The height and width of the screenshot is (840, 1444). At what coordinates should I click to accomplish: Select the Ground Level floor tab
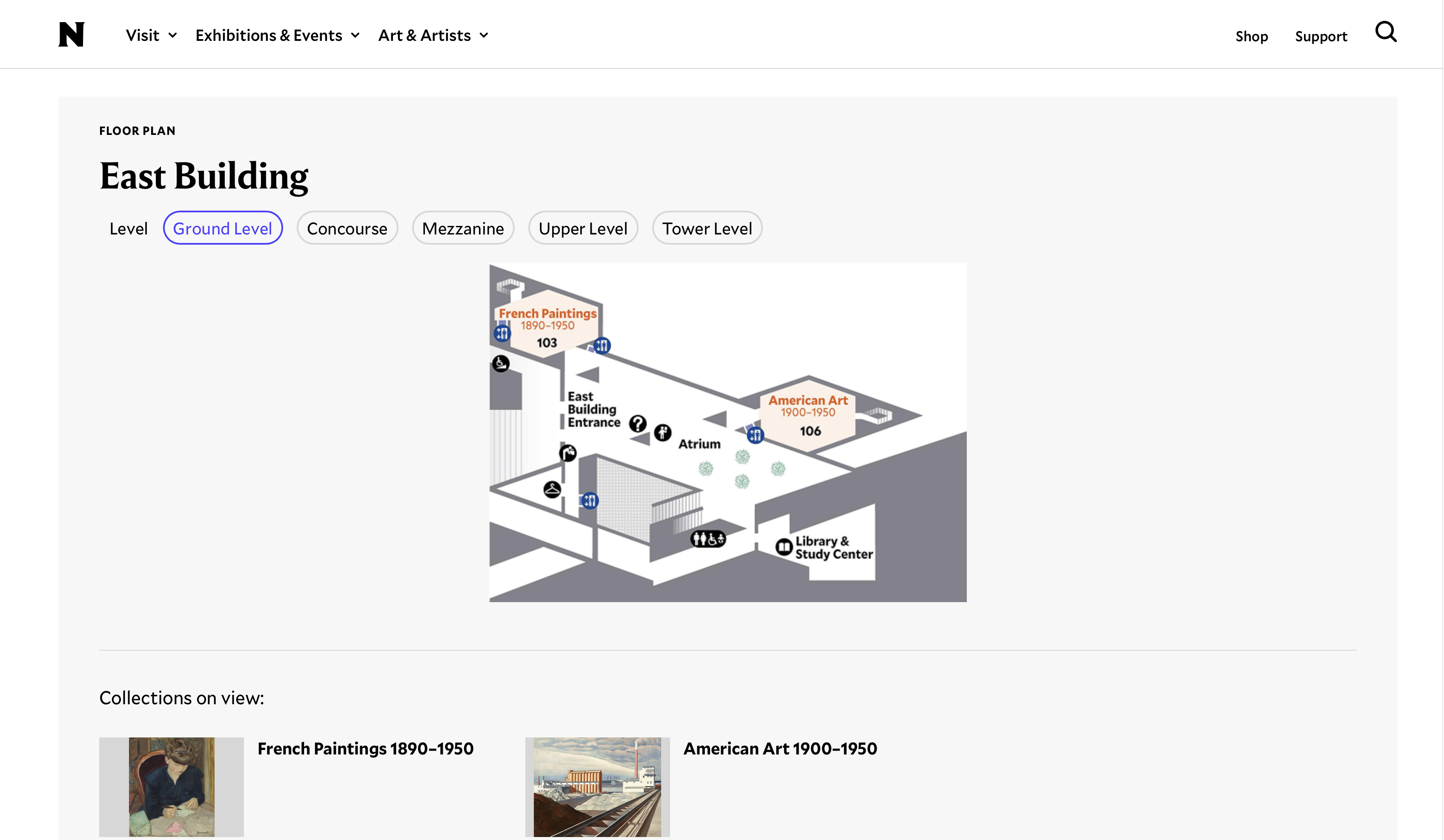223,228
